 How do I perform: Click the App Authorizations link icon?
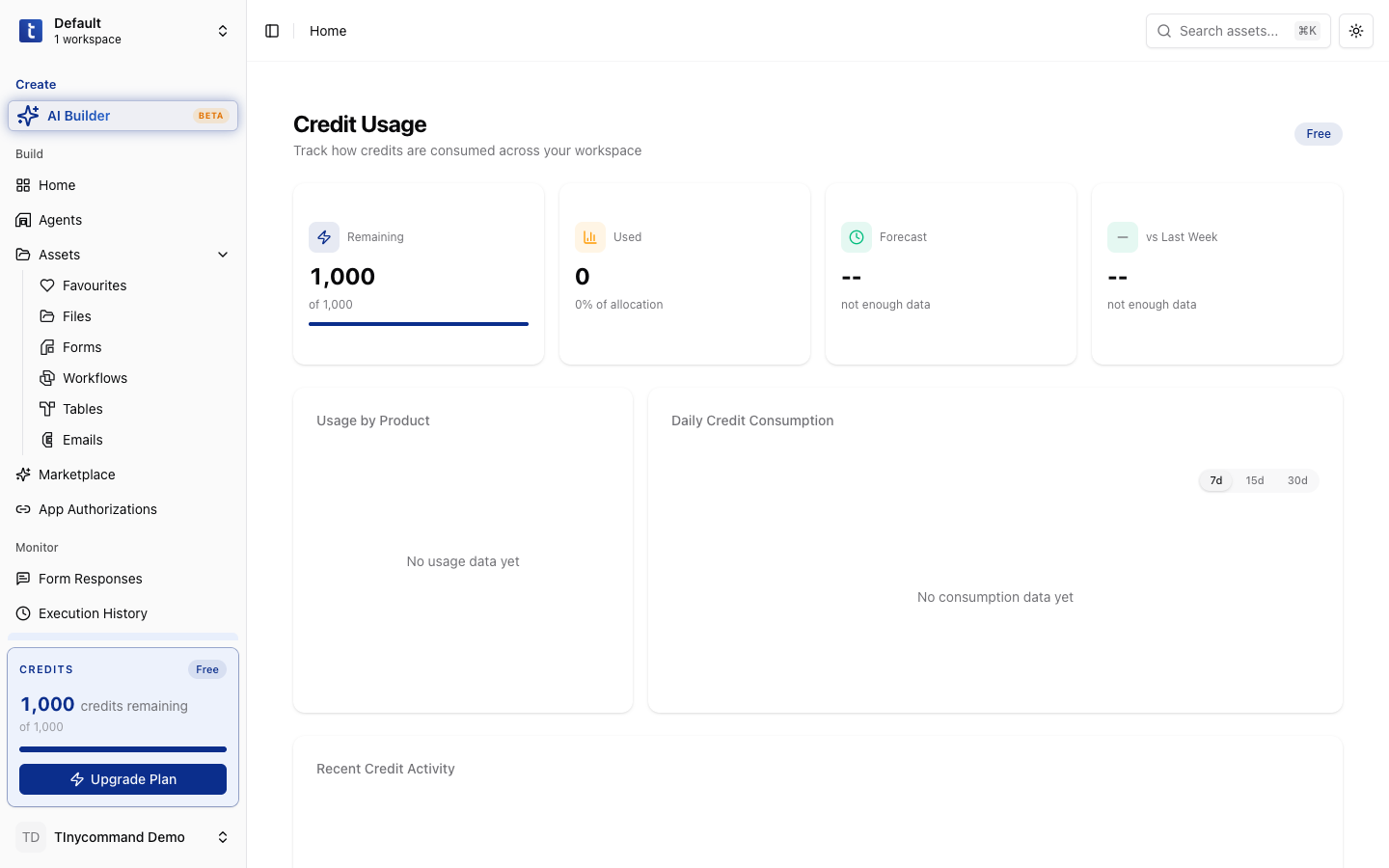pyautogui.click(x=23, y=509)
